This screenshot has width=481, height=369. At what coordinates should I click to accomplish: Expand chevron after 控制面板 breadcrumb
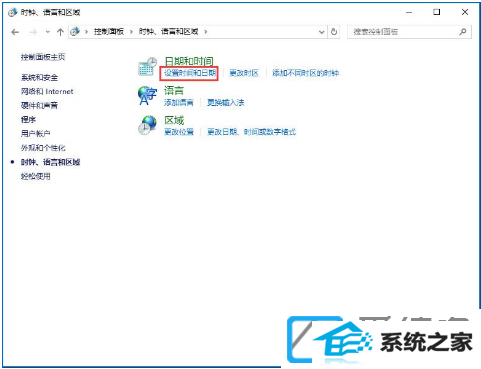click(131, 32)
